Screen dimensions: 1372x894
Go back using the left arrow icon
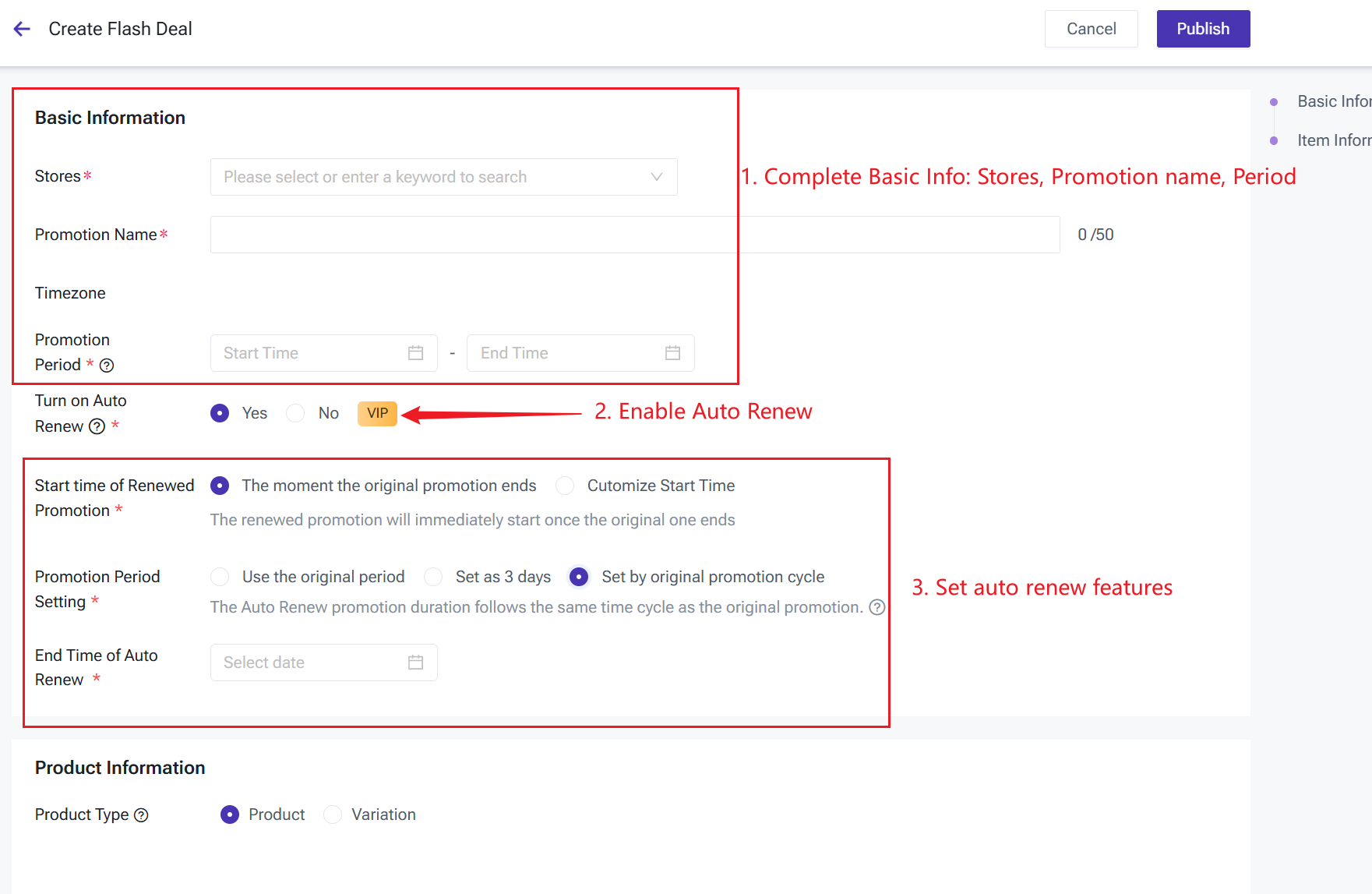pos(22,29)
